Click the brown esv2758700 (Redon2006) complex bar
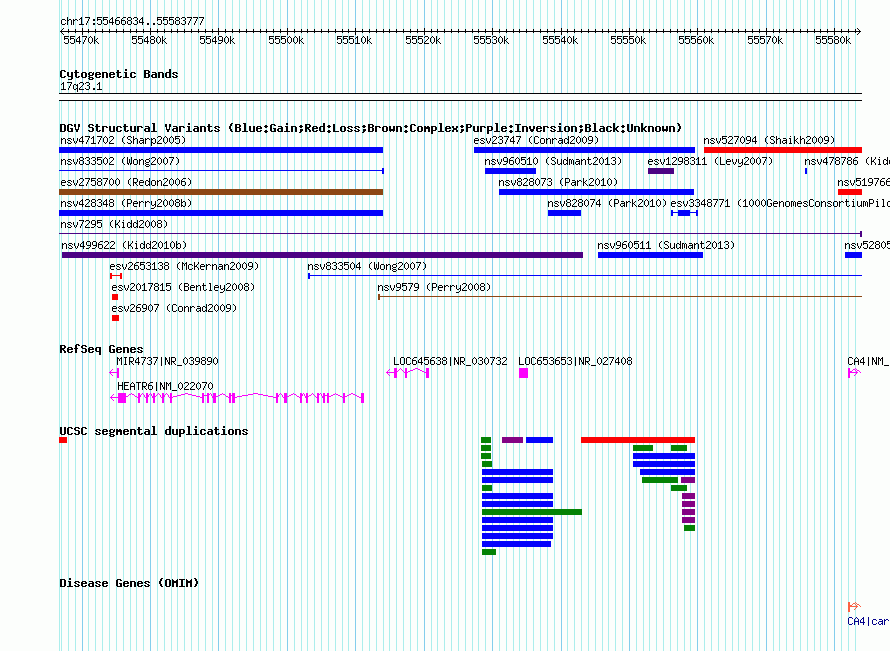Screen dimensions: 890x651 coord(221,192)
